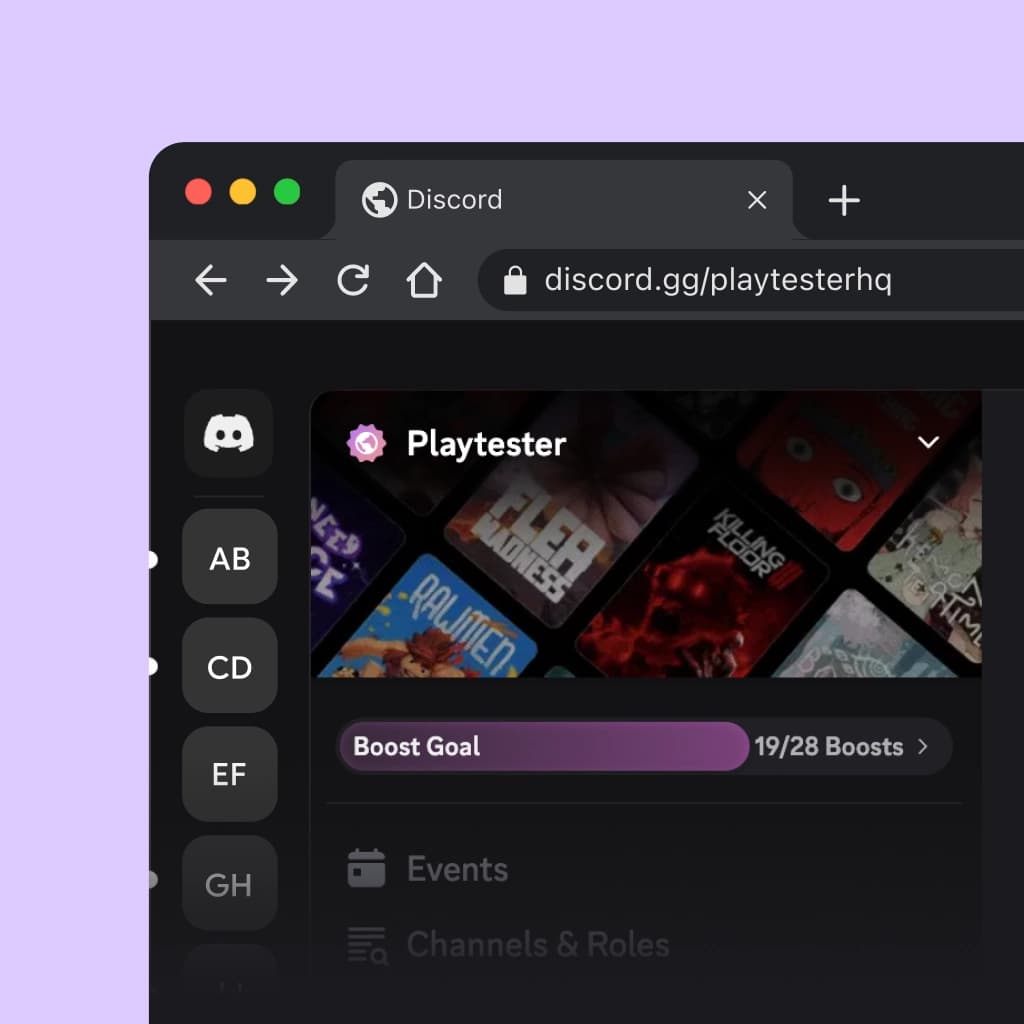Image resolution: width=1024 pixels, height=1024 pixels.
Task: Click the Playtester server boost badge icon
Action: [366, 442]
